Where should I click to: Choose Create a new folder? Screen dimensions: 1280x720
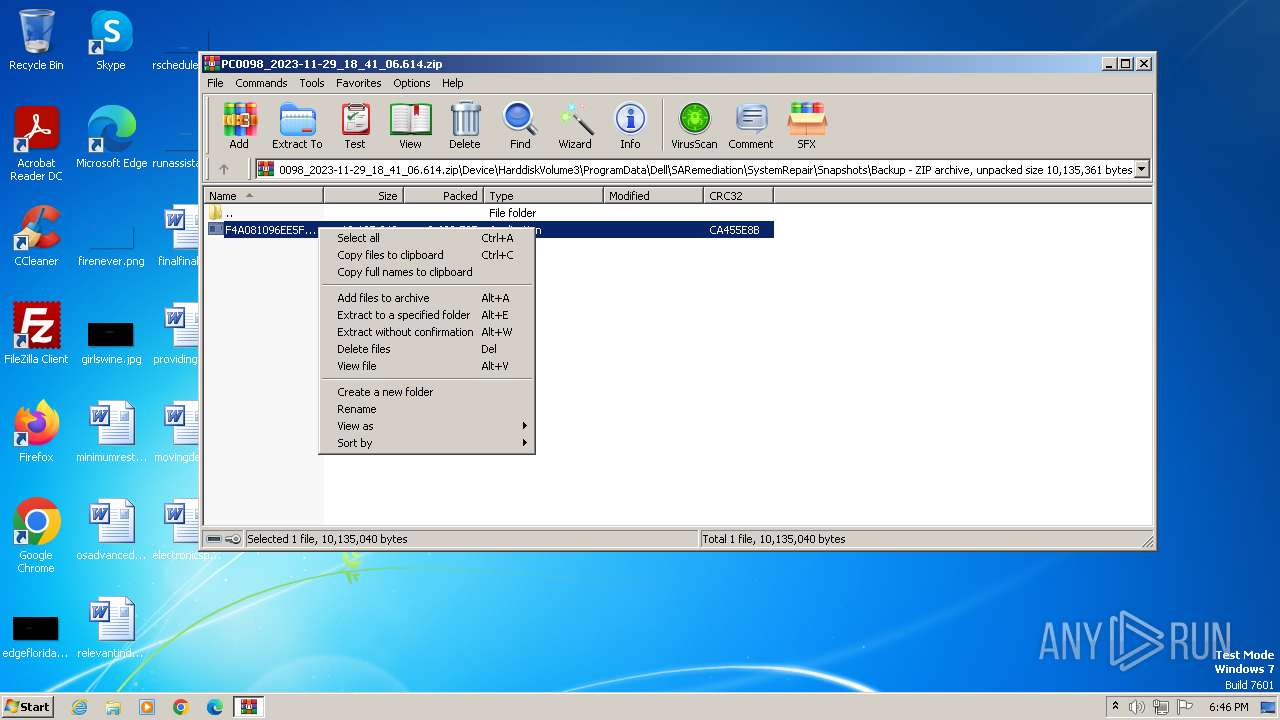(x=427, y=392)
